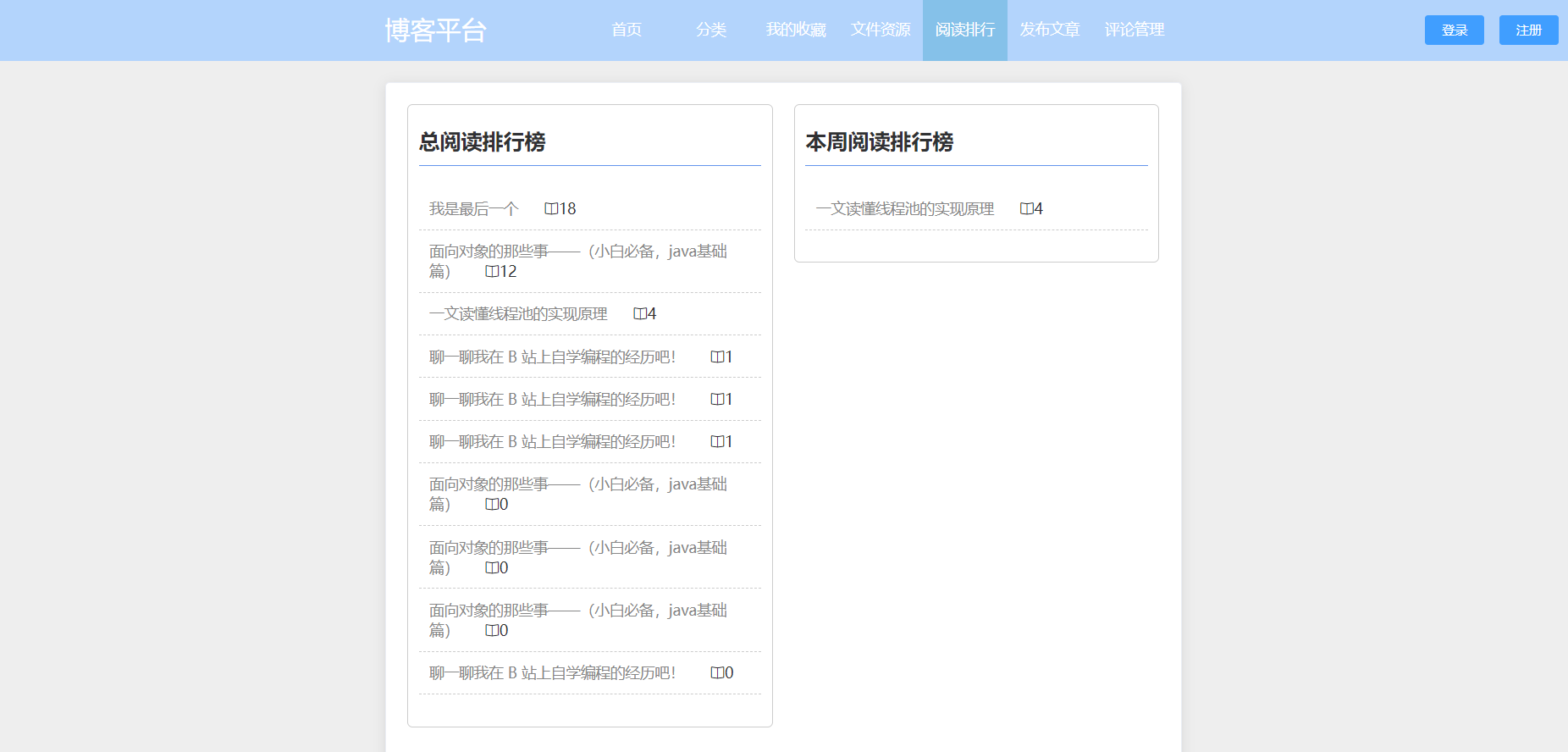
Task: Click book icon beside 4 in 总阅读排行榜
Action: [x=640, y=313]
